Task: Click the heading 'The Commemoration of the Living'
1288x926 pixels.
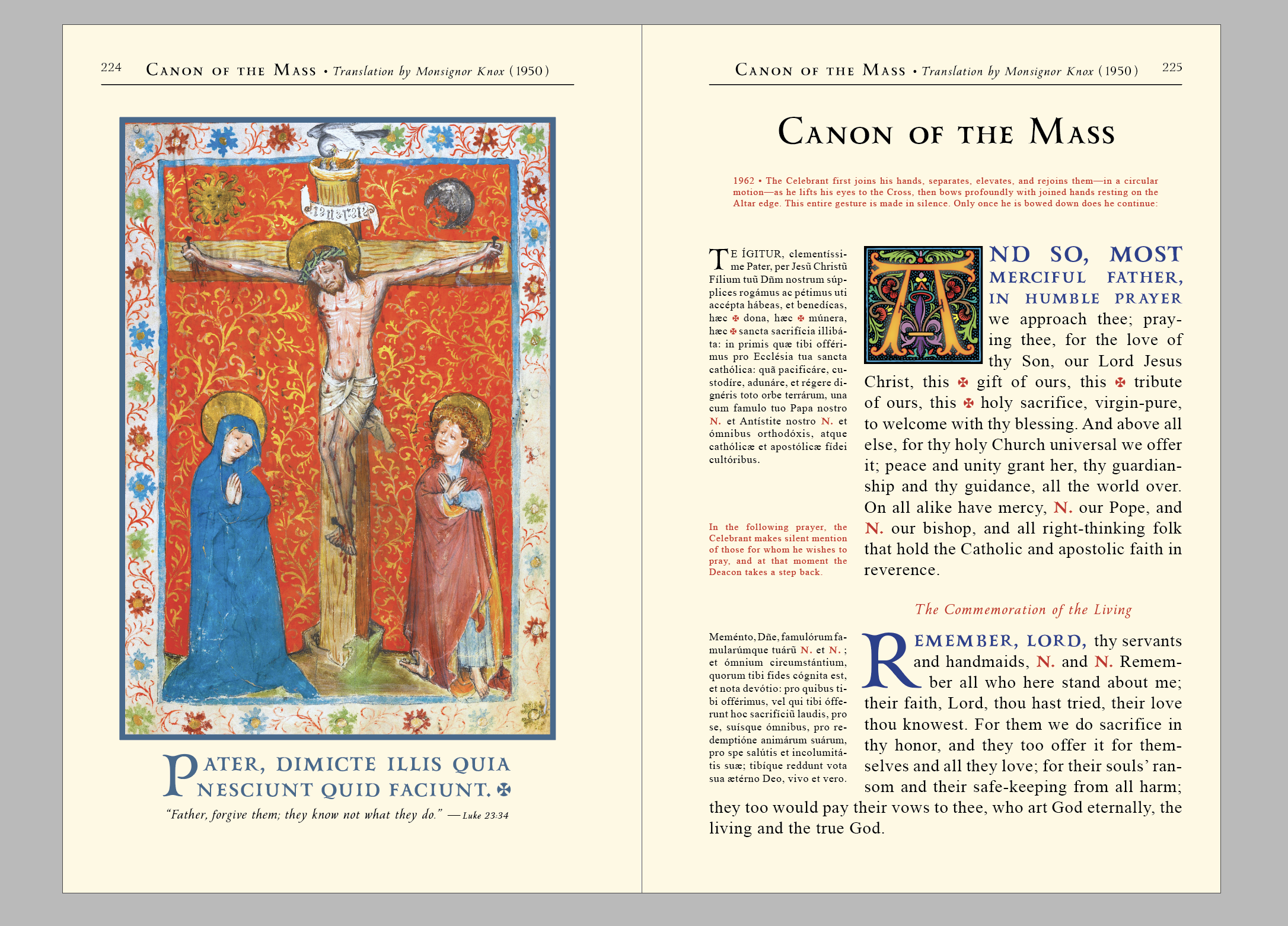Action: 1024,609
